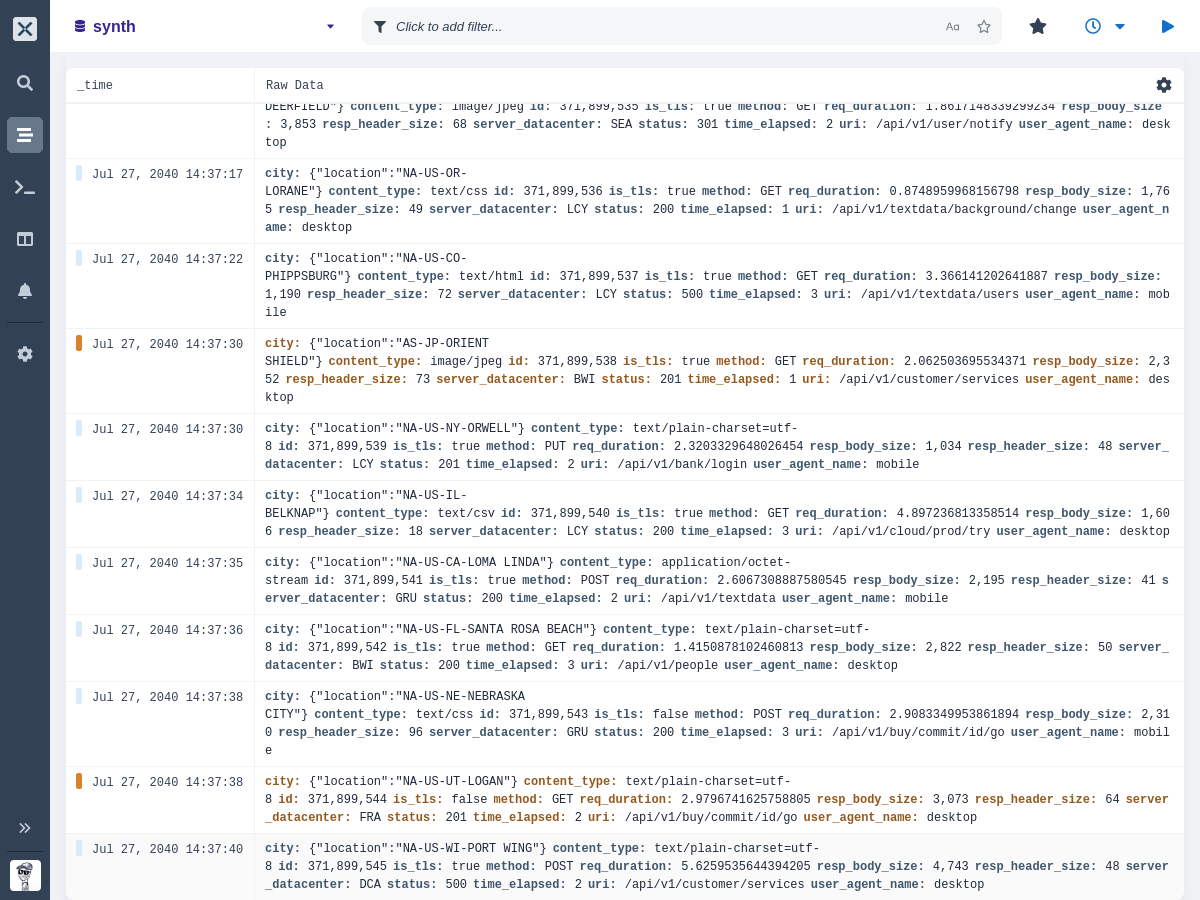Click the filter input field
Viewport: 1200px width, 900px height.
tap(660, 27)
